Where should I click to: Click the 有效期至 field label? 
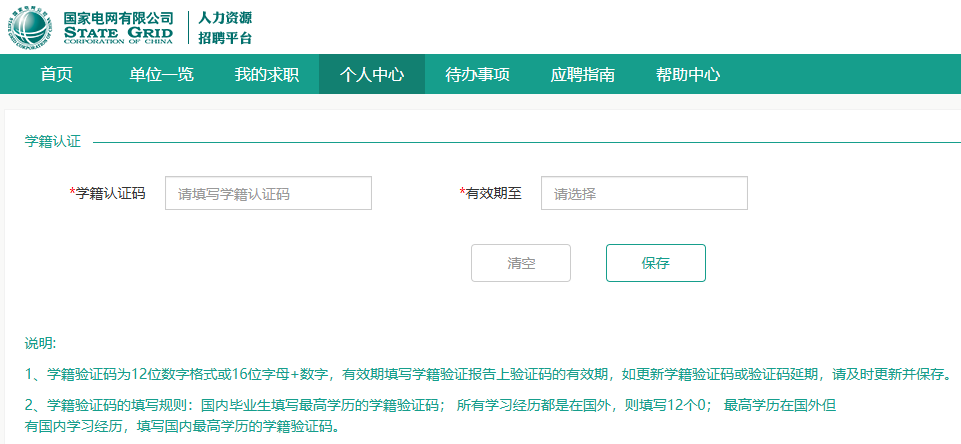(x=493, y=193)
